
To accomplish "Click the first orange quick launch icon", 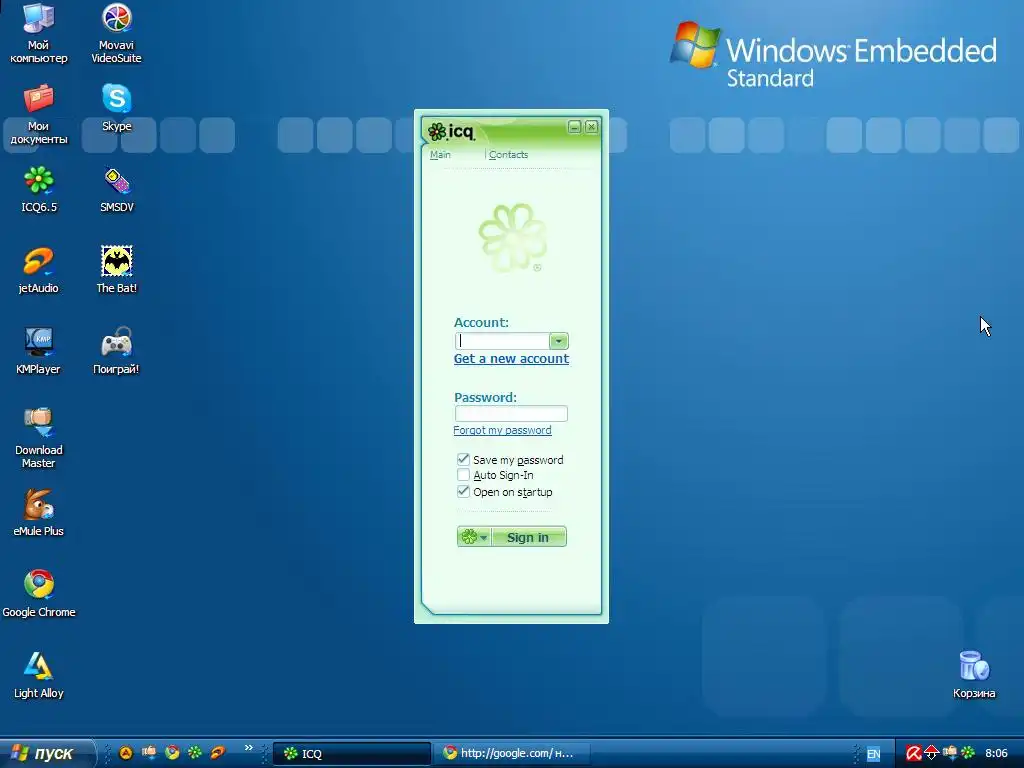I will point(126,753).
